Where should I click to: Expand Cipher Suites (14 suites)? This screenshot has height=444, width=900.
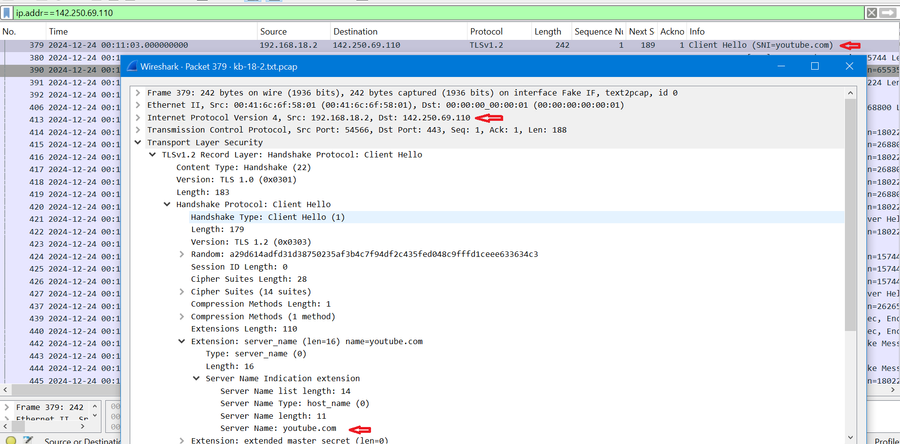click(181, 291)
